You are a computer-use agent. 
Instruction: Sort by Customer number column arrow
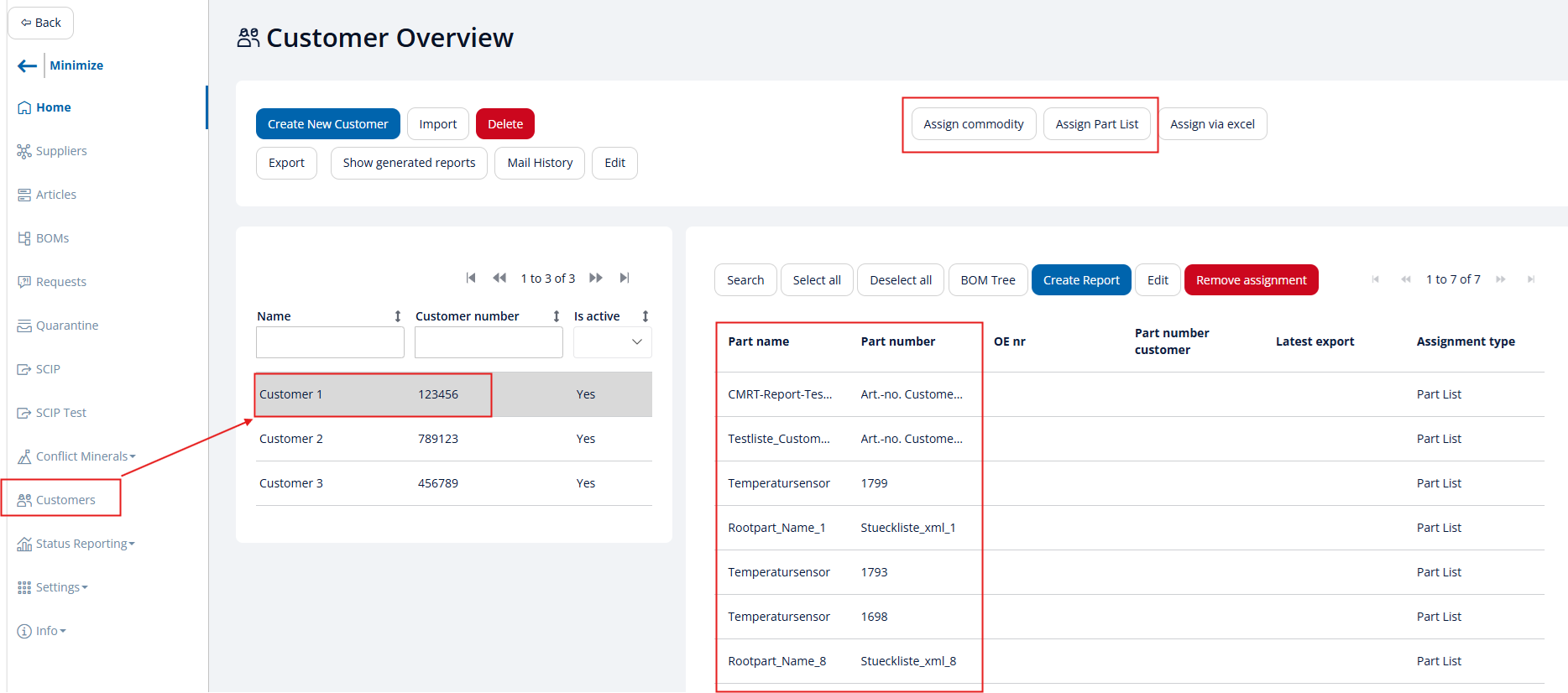[557, 316]
